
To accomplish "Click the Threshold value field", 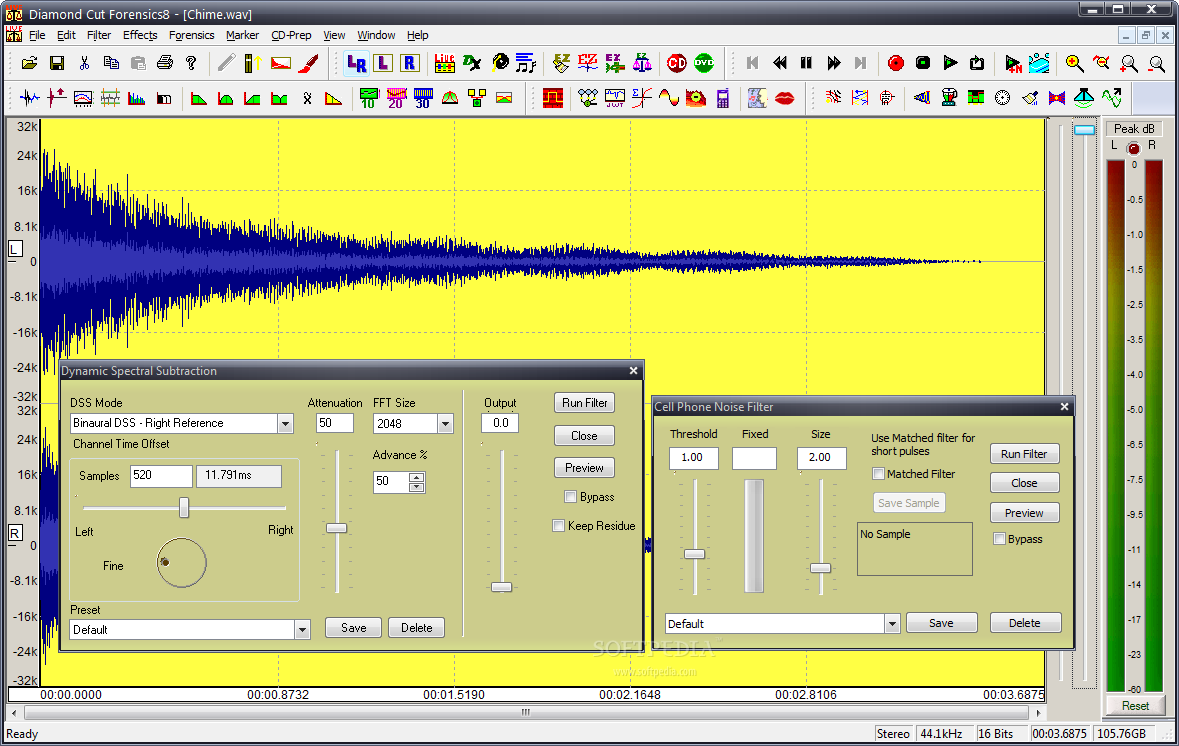I will (x=694, y=458).
